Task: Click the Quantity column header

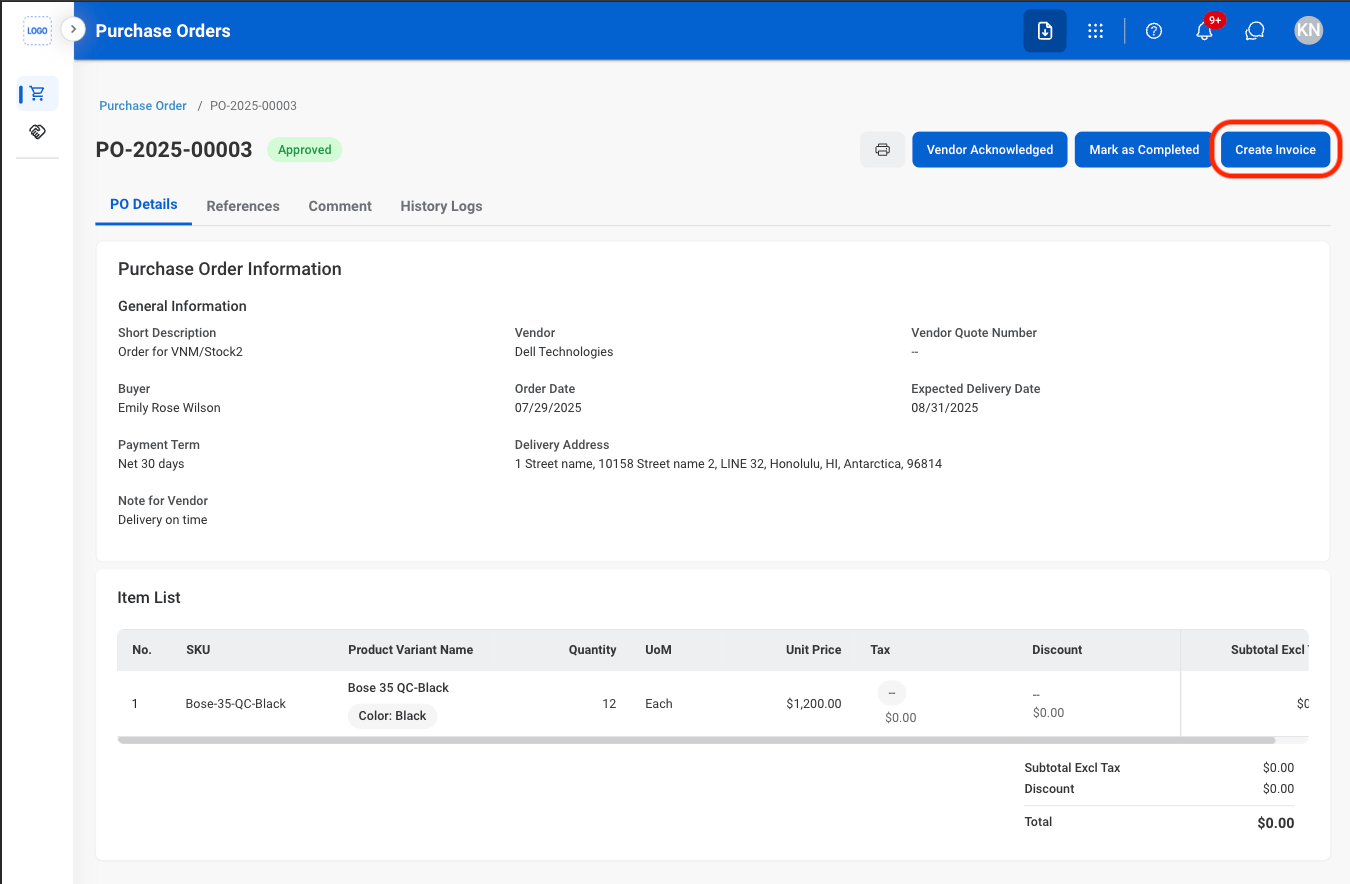Action: pos(593,650)
